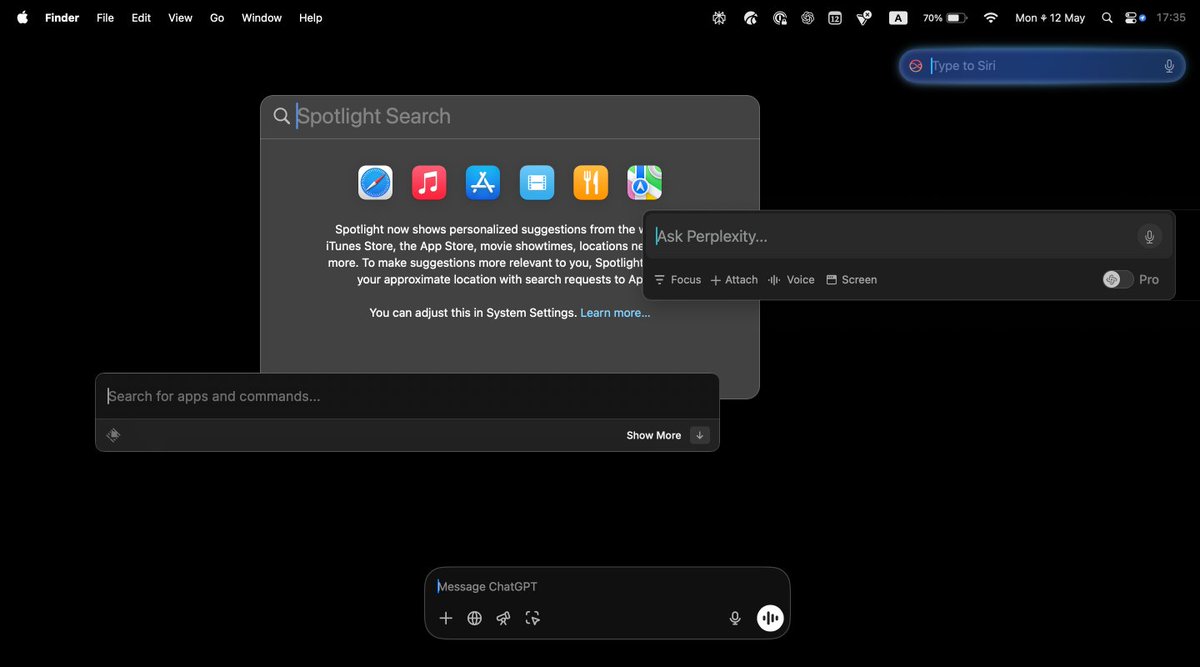Screen dimensions: 1200x667
Task: Open the File menu
Action: (x=105, y=18)
